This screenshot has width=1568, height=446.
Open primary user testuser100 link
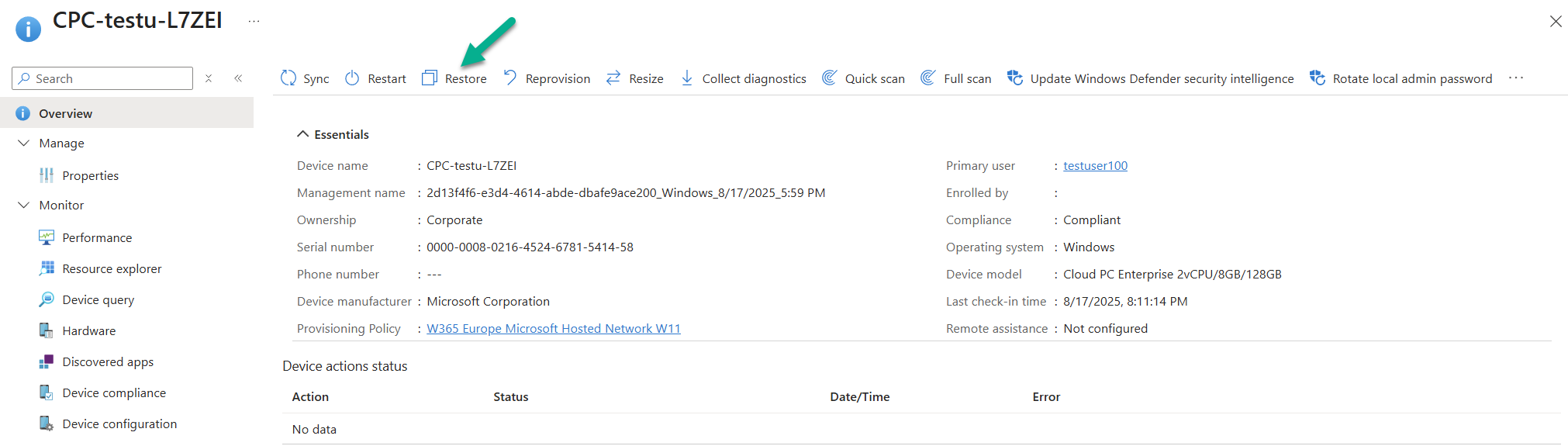point(1095,166)
